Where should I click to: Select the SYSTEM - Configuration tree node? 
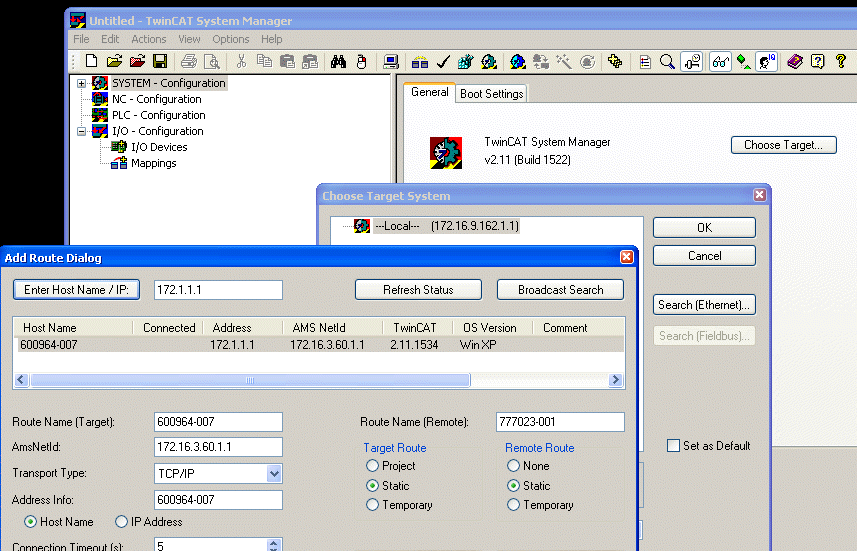coord(168,83)
